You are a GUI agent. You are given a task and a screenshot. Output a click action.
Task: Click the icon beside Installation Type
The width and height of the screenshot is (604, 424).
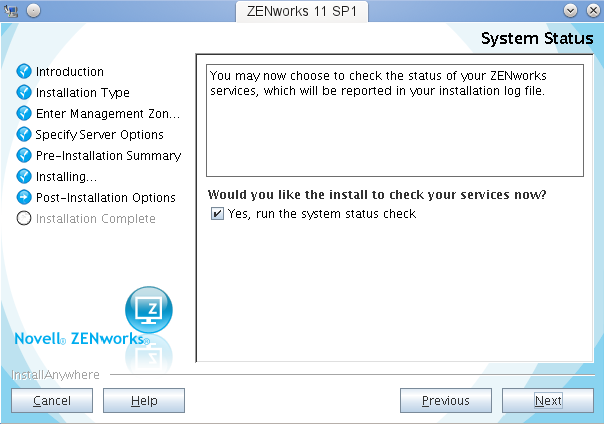[x=25, y=93]
